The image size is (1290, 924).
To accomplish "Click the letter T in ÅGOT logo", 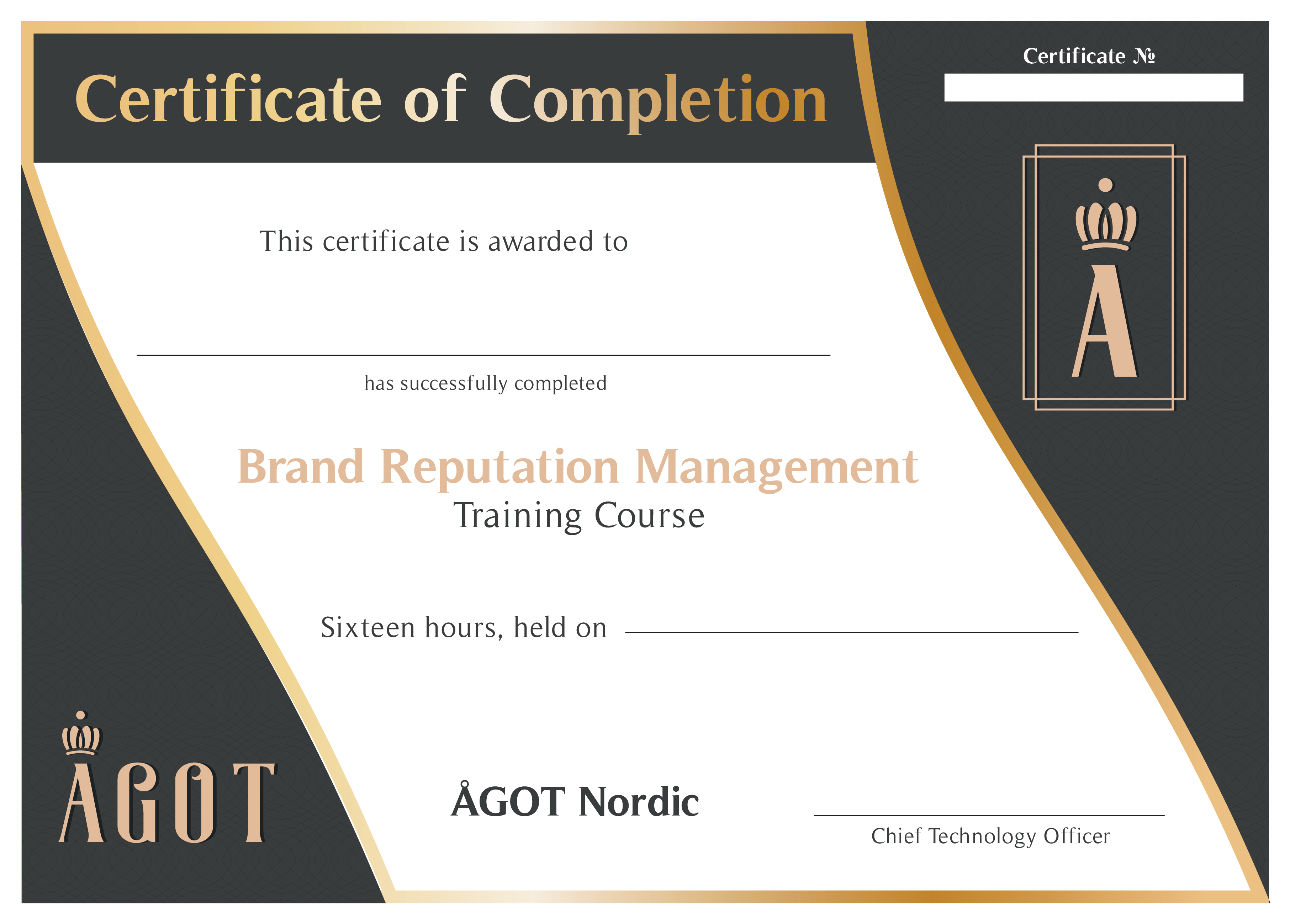I will tap(255, 802).
